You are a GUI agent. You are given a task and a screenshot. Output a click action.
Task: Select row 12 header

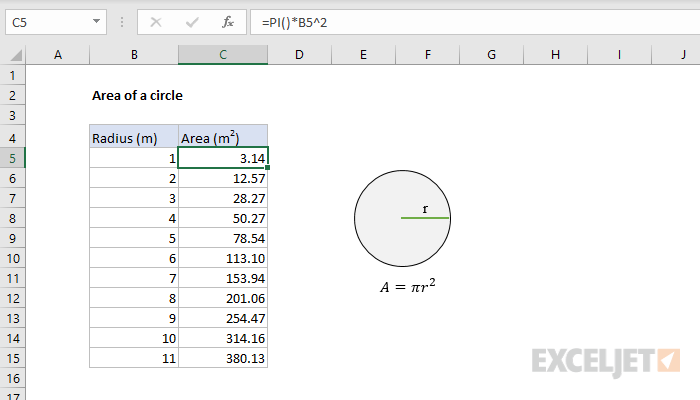pos(12,298)
